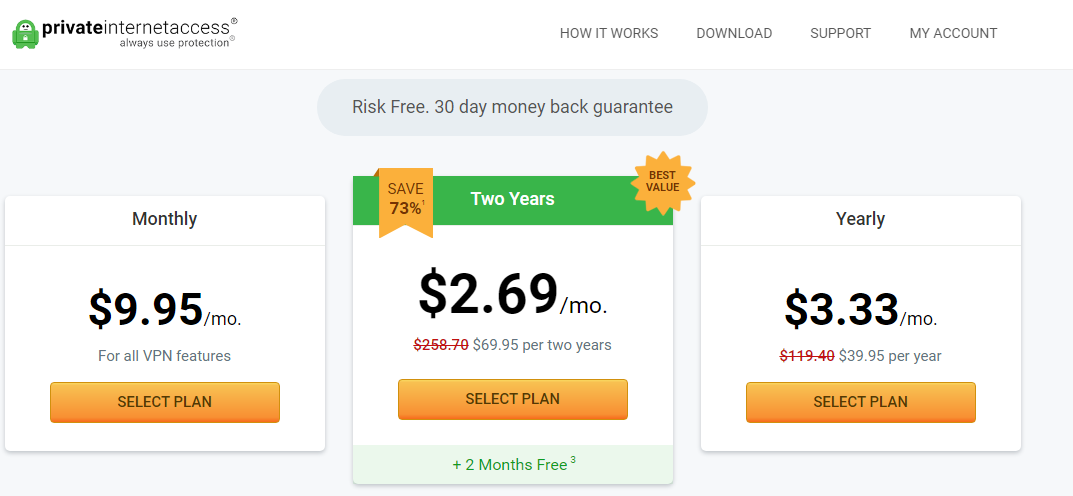
Task: Open the How It Works page
Action: coord(609,33)
